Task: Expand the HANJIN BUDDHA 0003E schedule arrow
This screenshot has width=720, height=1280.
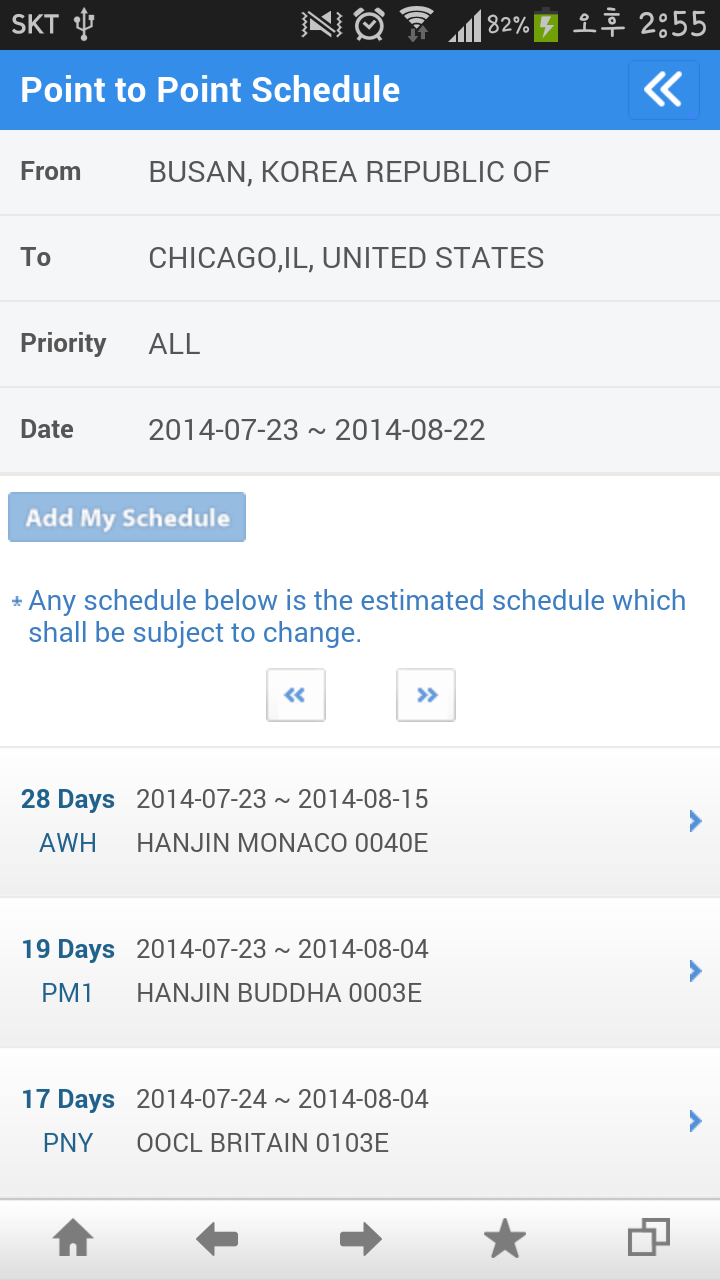Action: pyautogui.click(x=696, y=971)
